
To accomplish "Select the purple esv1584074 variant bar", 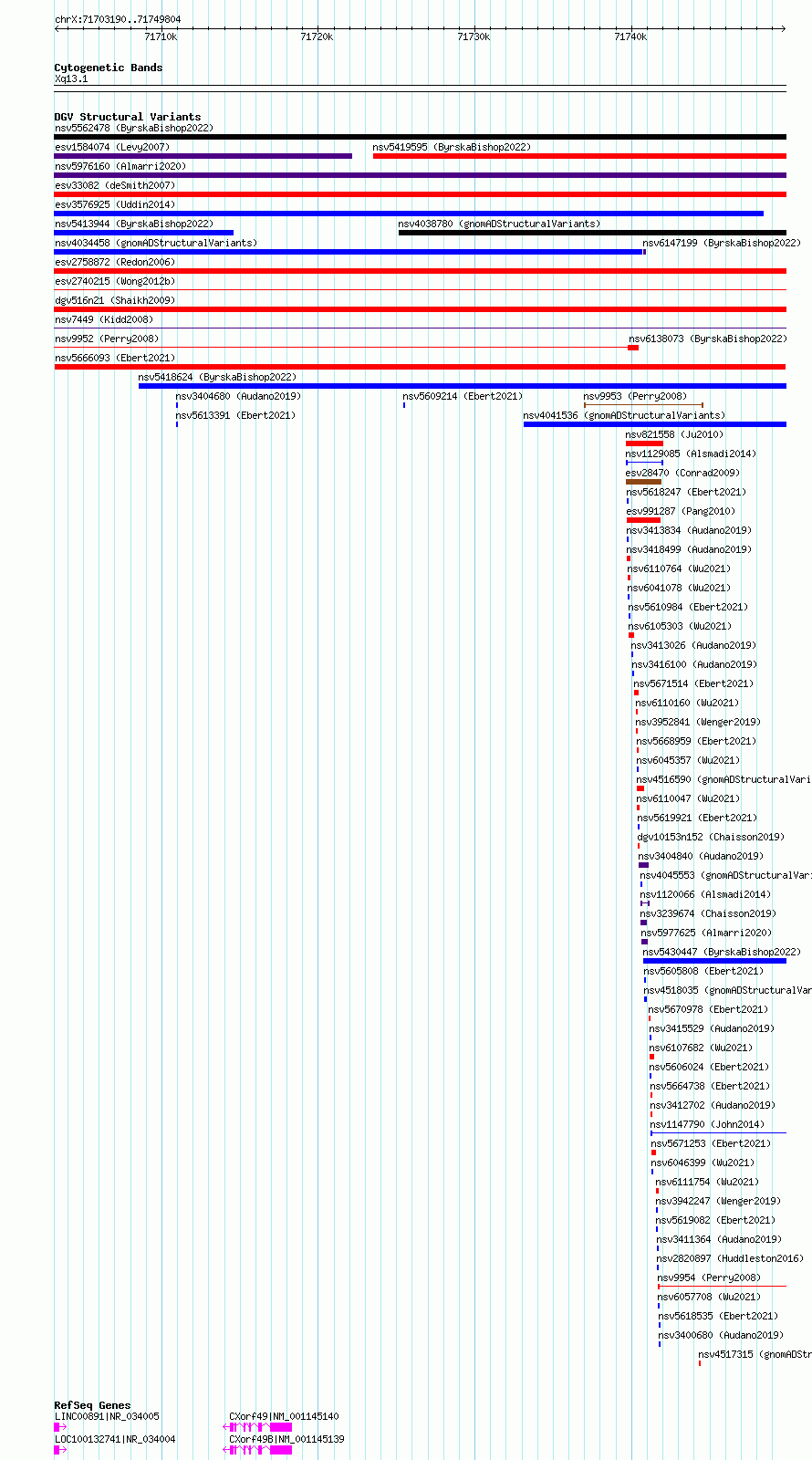I will coord(203,156).
